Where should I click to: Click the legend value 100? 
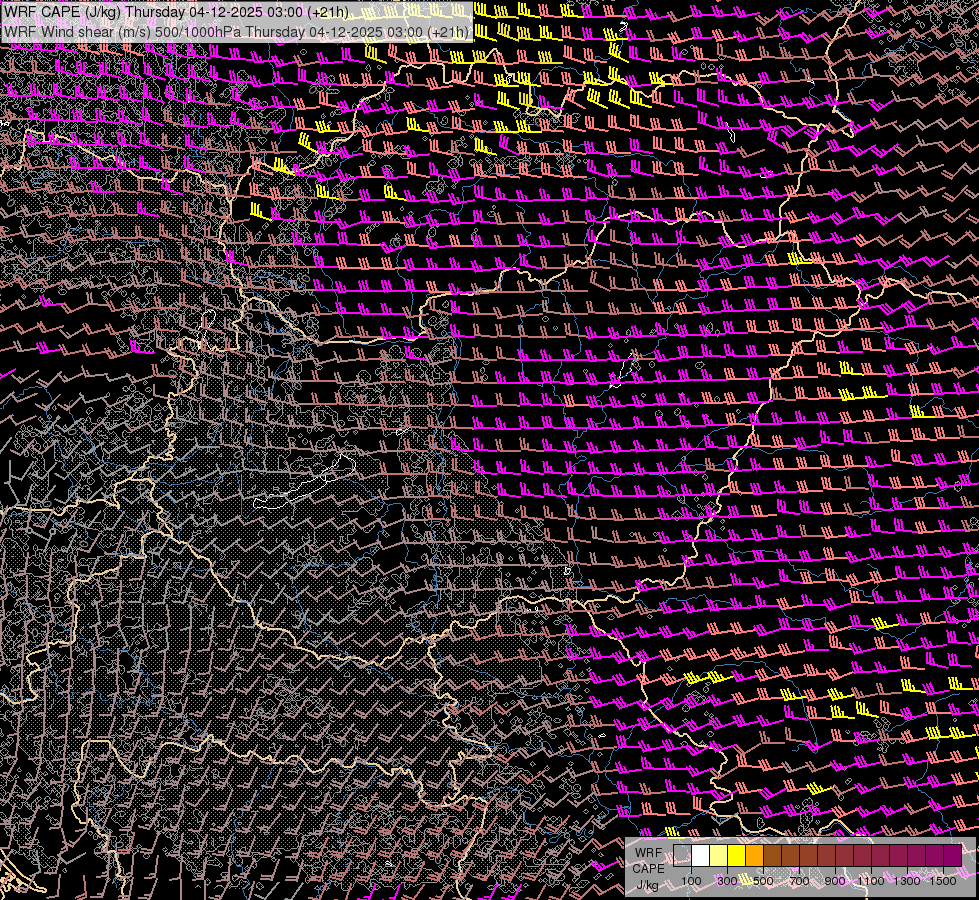(691, 881)
